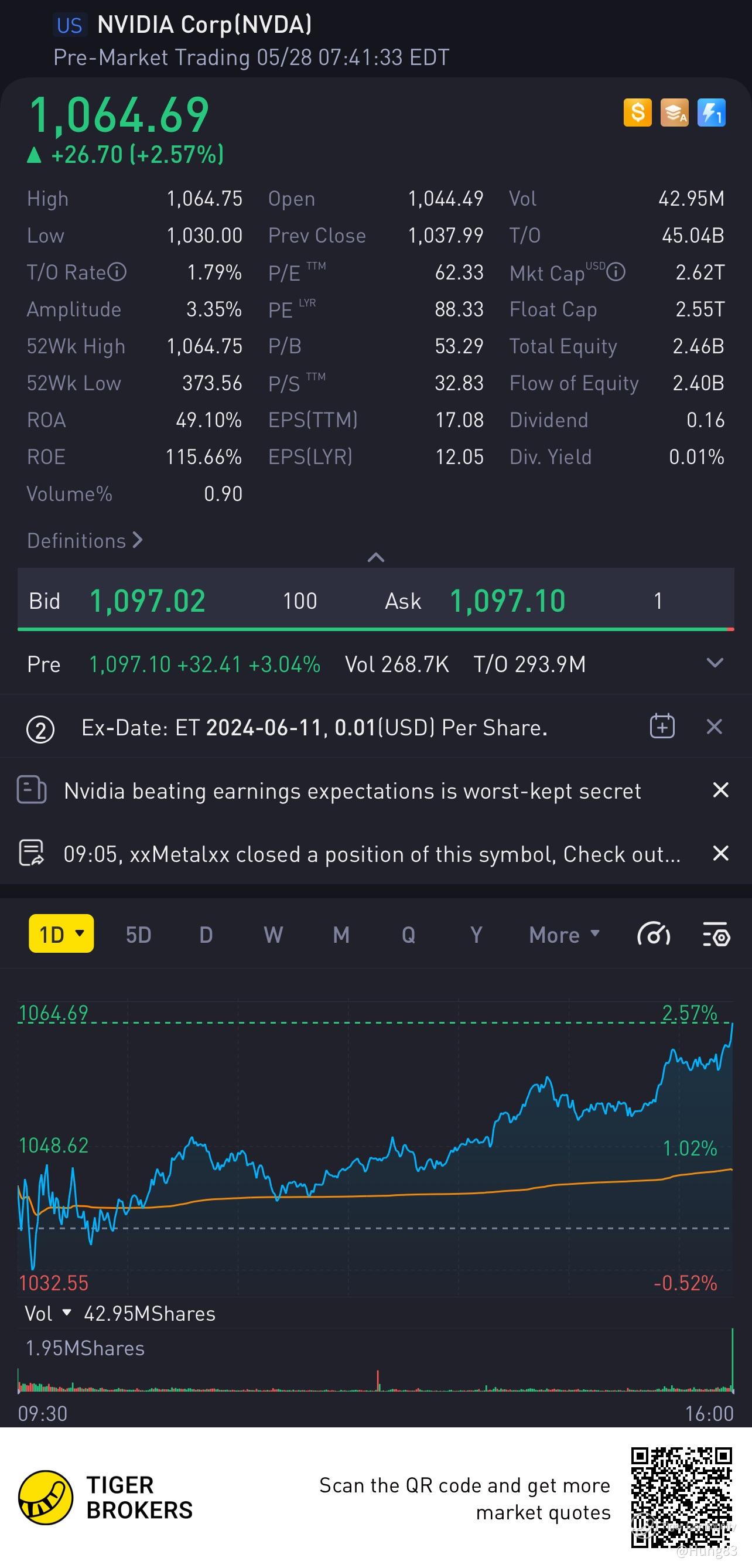Dismiss the Nvidia earnings news banner

[720, 790]
